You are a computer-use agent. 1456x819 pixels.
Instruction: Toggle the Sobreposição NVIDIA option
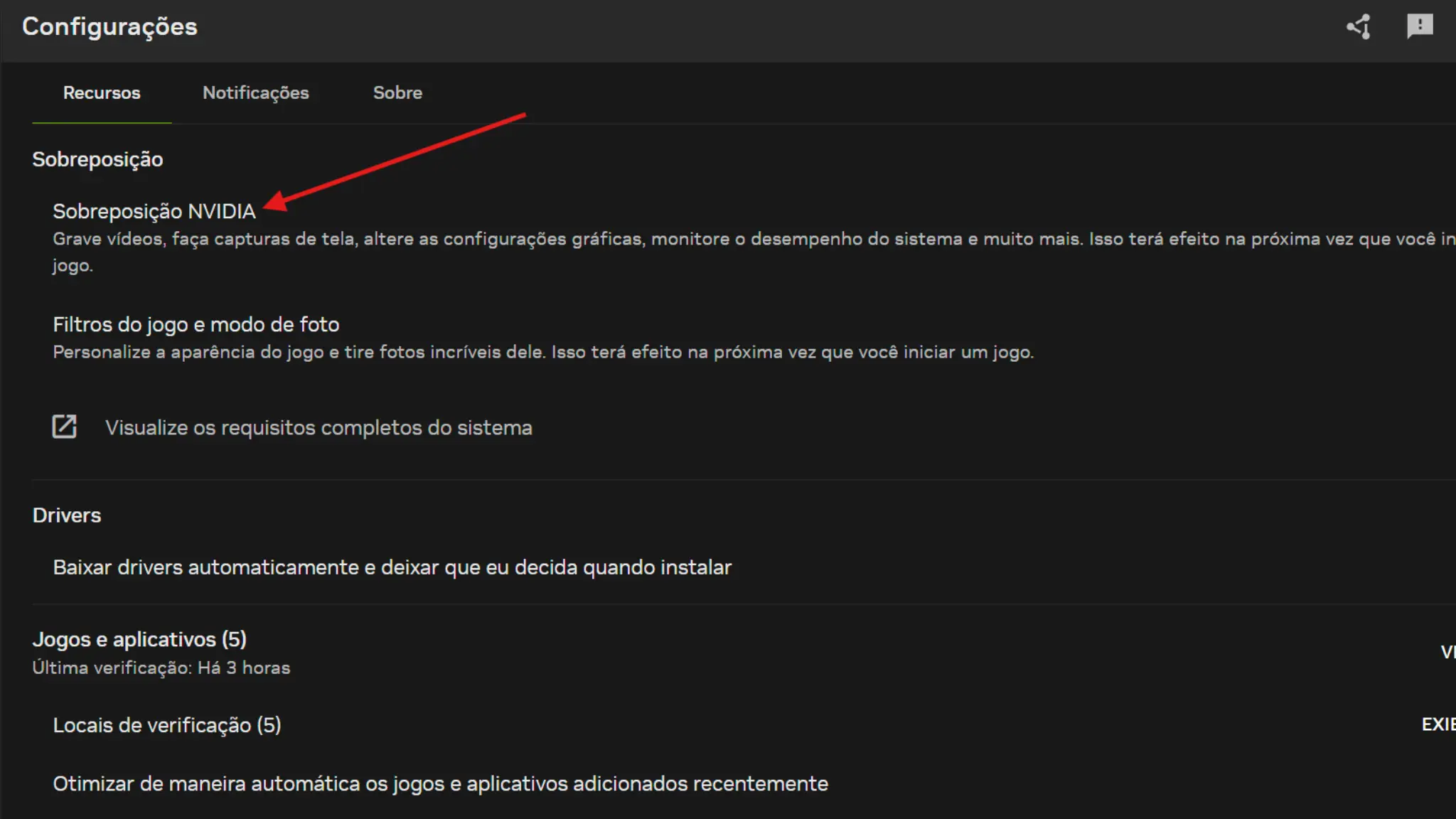click(x=154, y=211)
